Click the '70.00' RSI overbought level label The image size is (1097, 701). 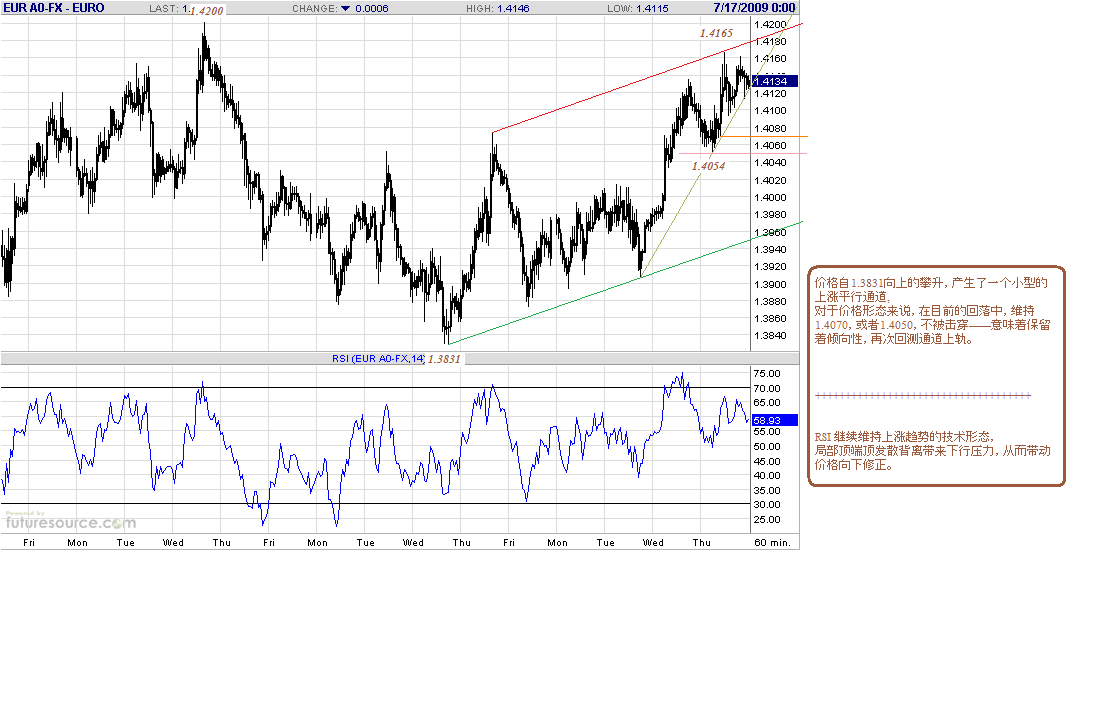767,388
